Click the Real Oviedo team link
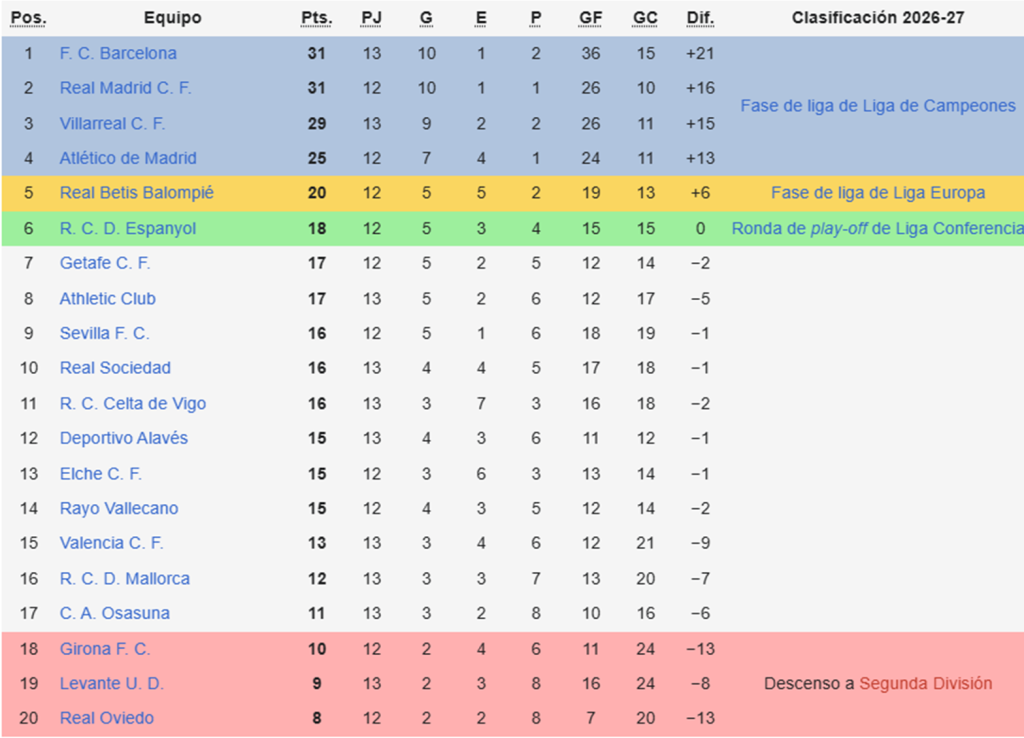1024x738 pixels. point(106,718)
